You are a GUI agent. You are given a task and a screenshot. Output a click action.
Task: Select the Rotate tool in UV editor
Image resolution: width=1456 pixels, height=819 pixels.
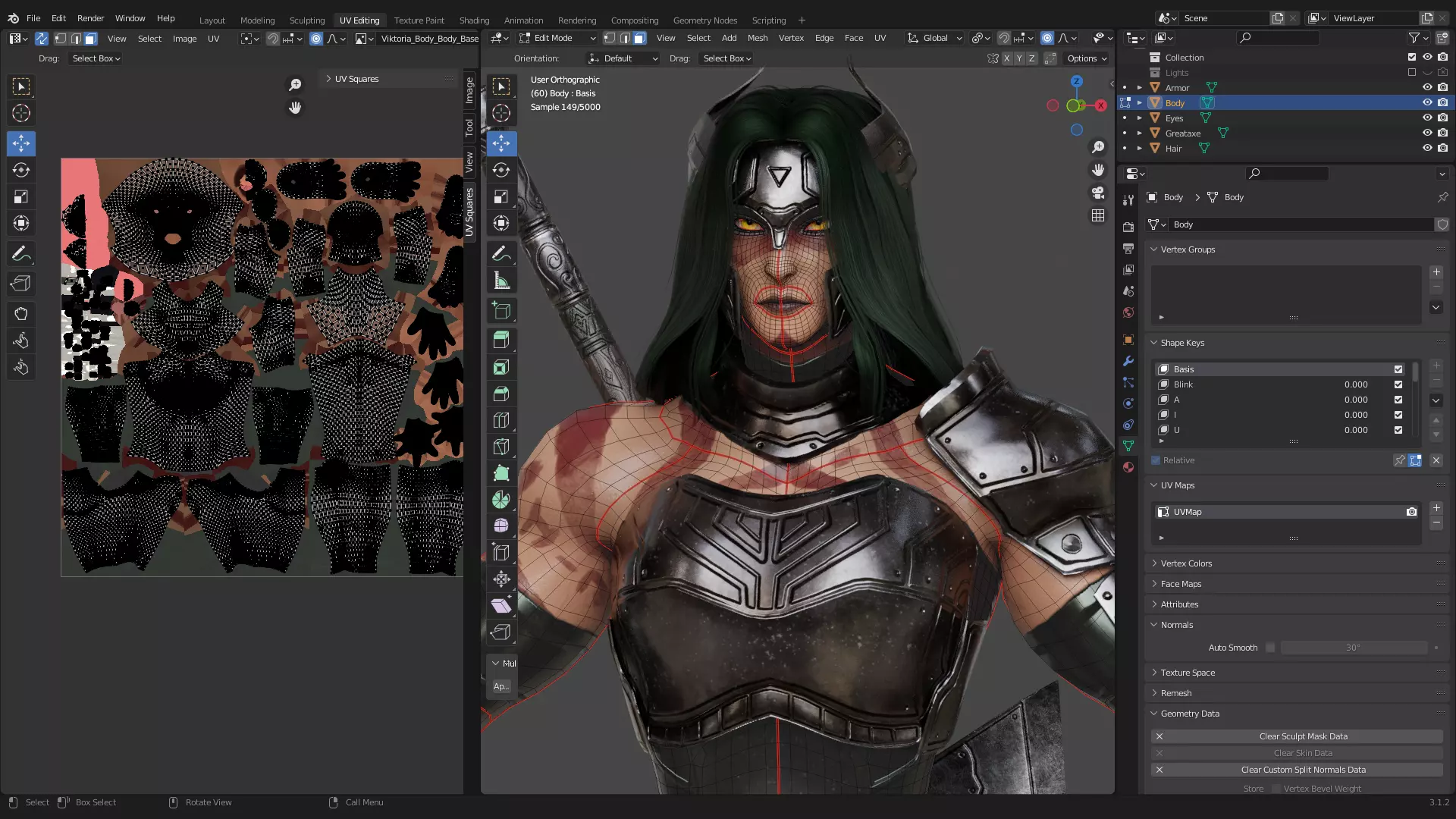(21, 171)
